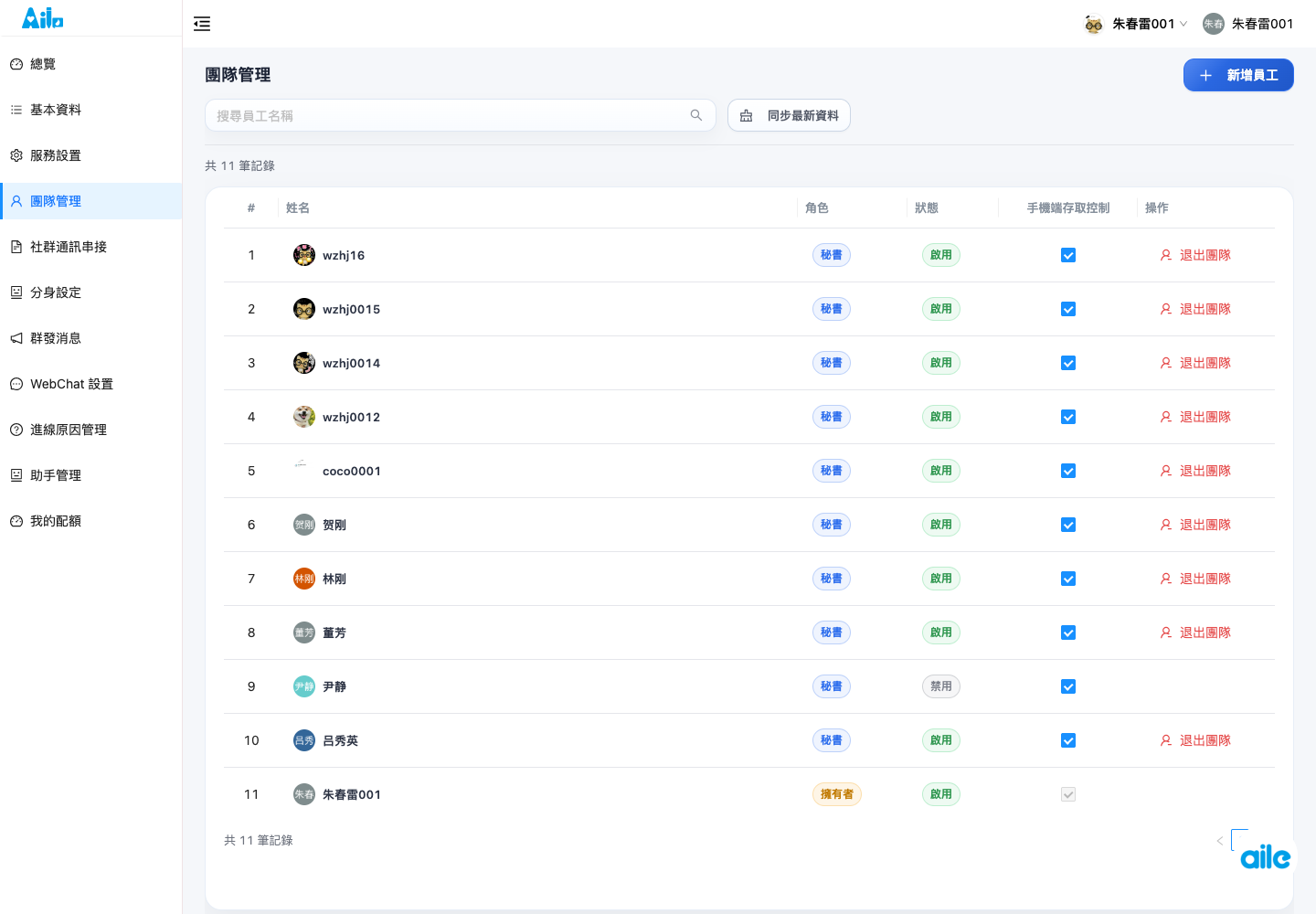Open the 我的配額 menu item

tap(91, 521)
